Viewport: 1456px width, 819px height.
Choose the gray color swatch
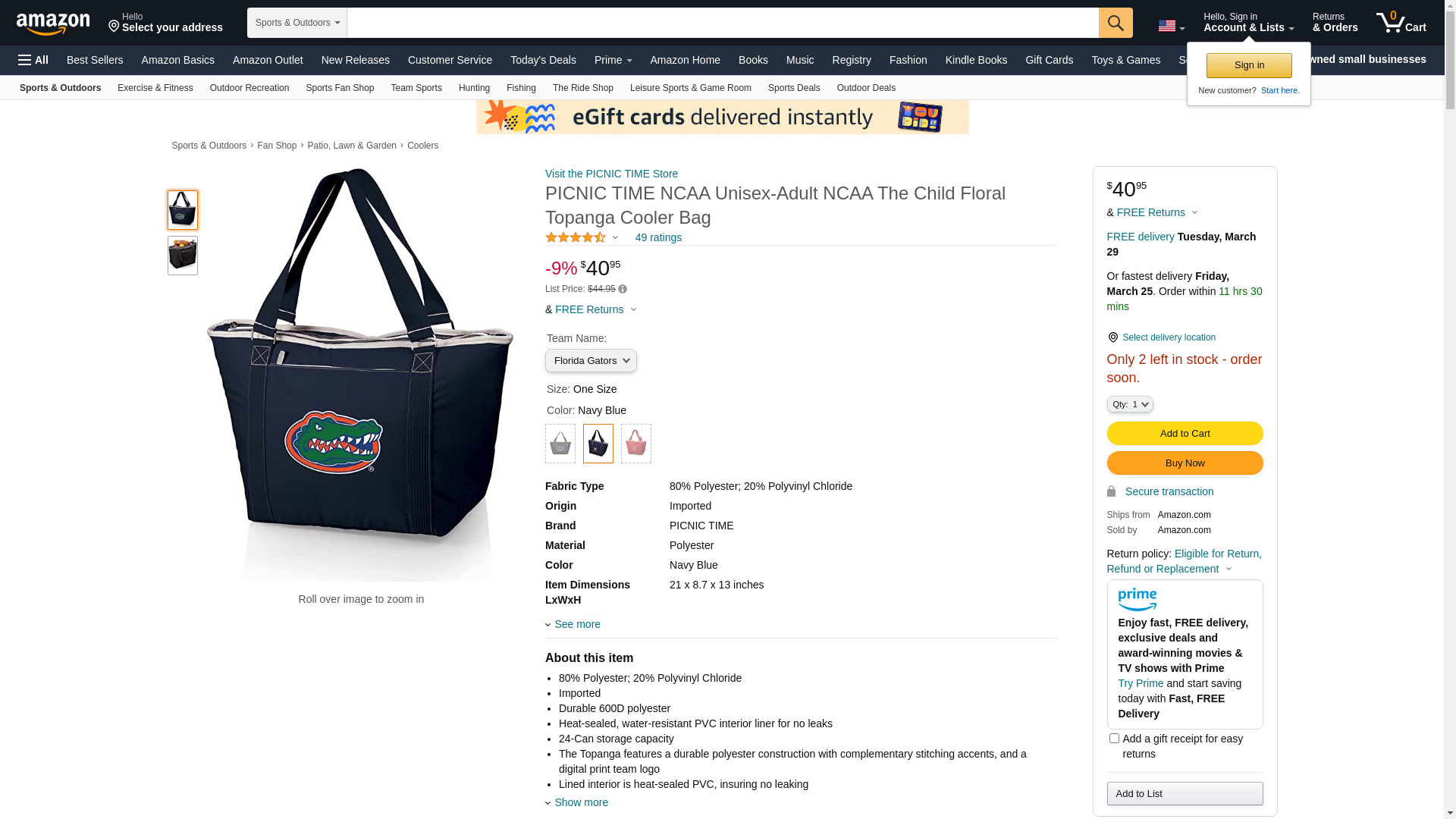[560, 444]
